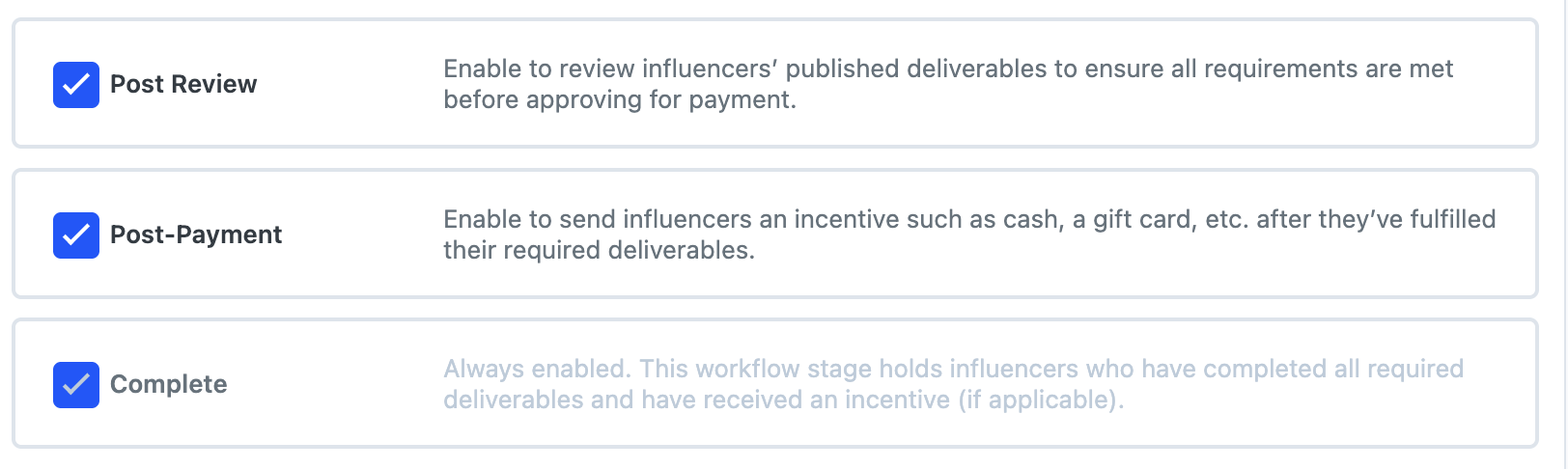Click the "Always enabled." text

pos(536,370)
